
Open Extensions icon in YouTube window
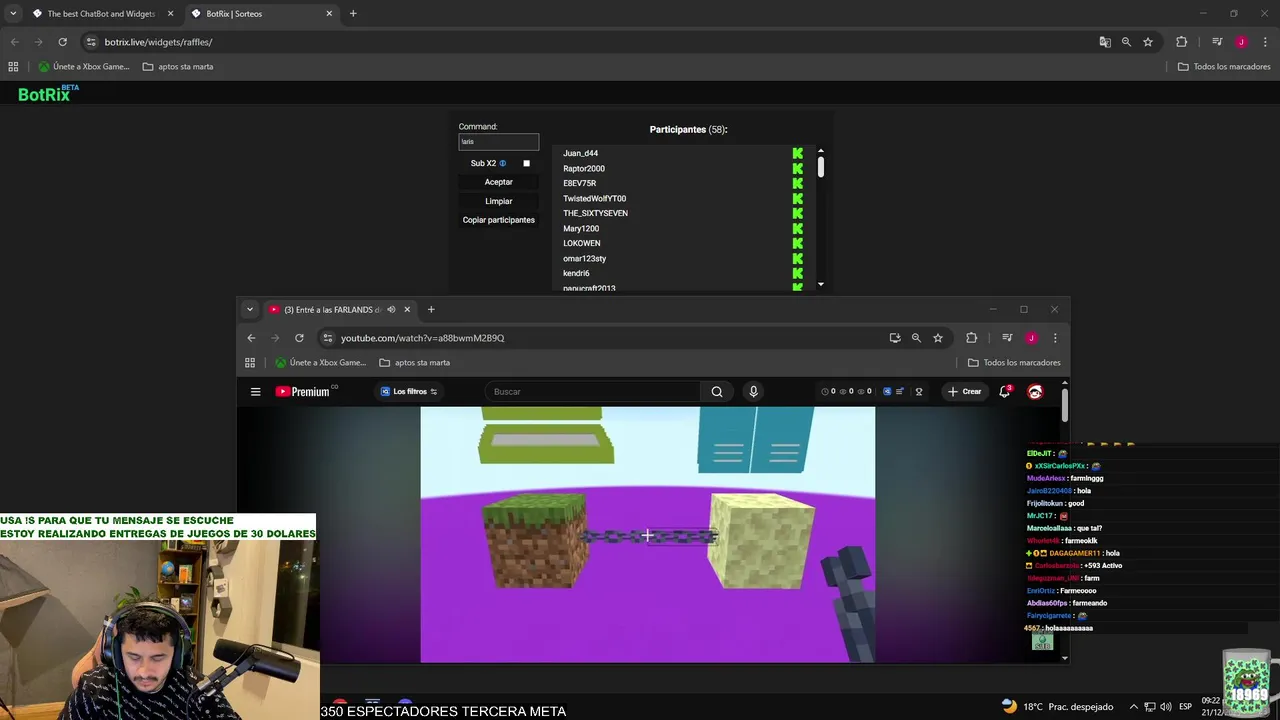971,338
